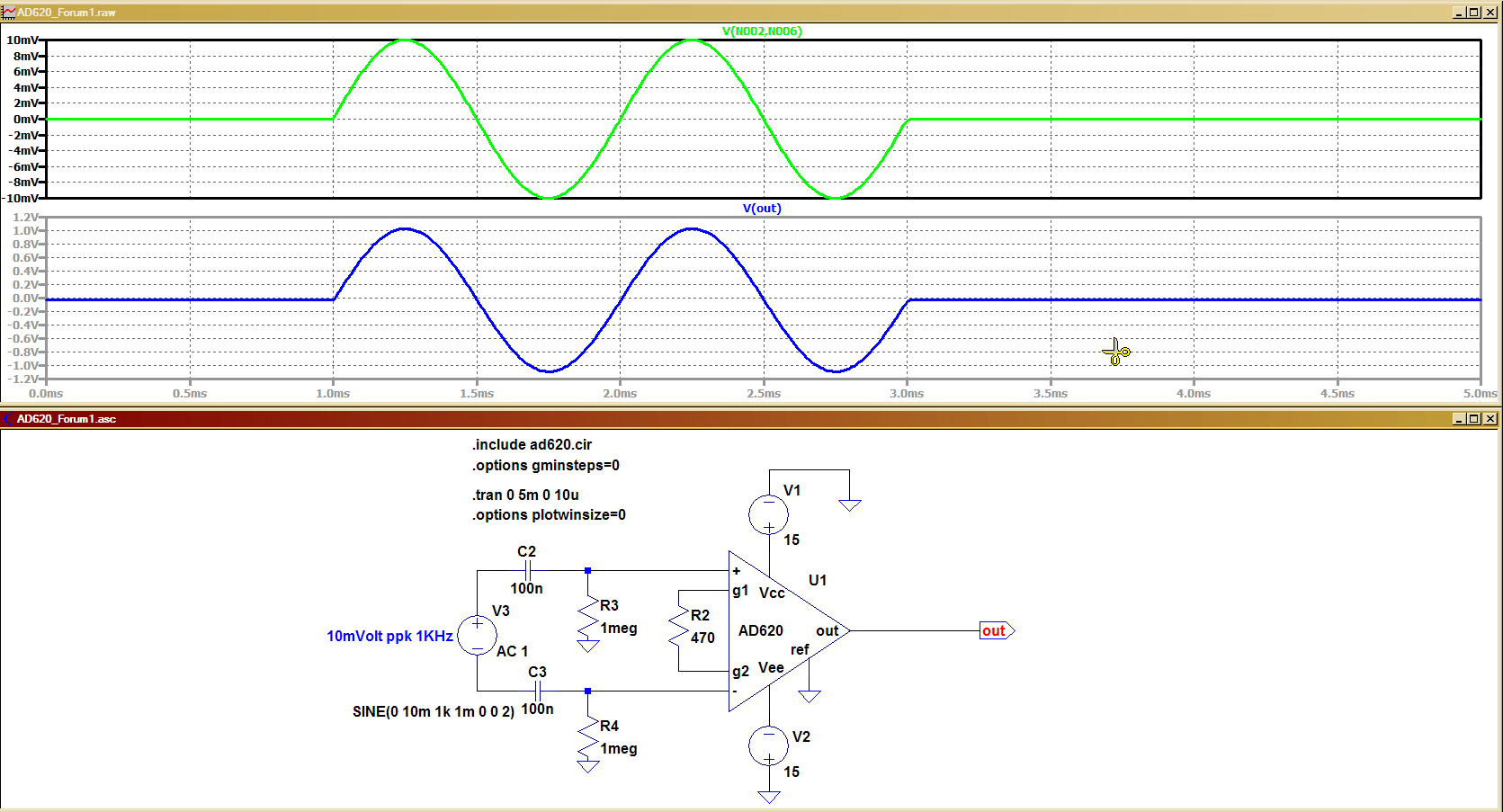1503x812 pixels.
Task: Click the 15 value of V2
Action: click(x=792, y=772)
